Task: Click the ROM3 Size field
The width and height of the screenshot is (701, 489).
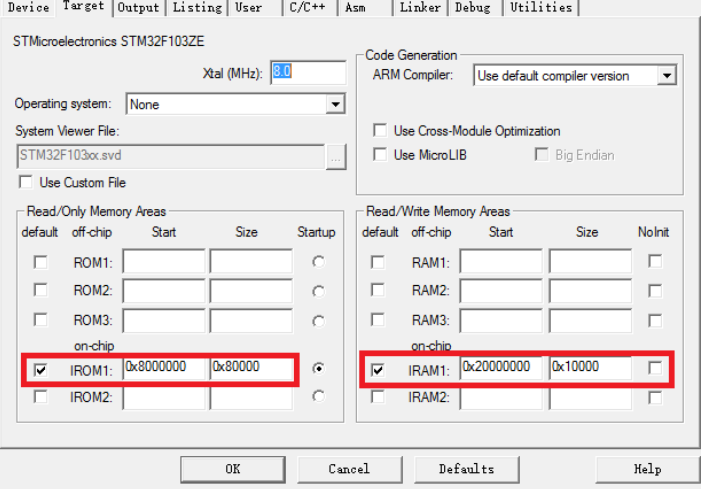Action: 251,320
